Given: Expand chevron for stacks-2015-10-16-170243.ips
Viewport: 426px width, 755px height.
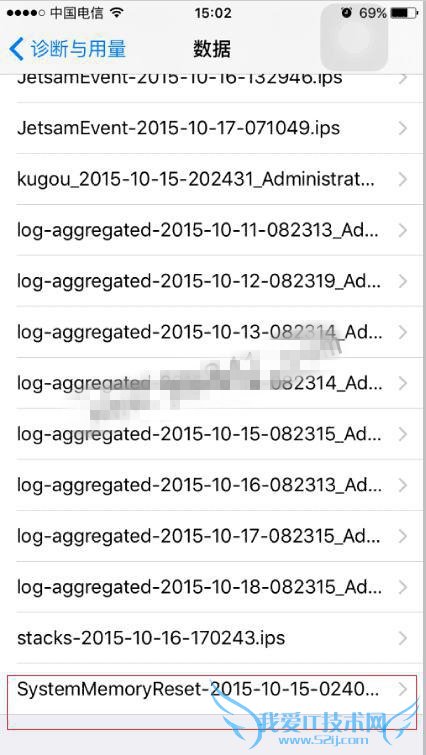Looking at the screenshot, I should (x=403, y=638).
